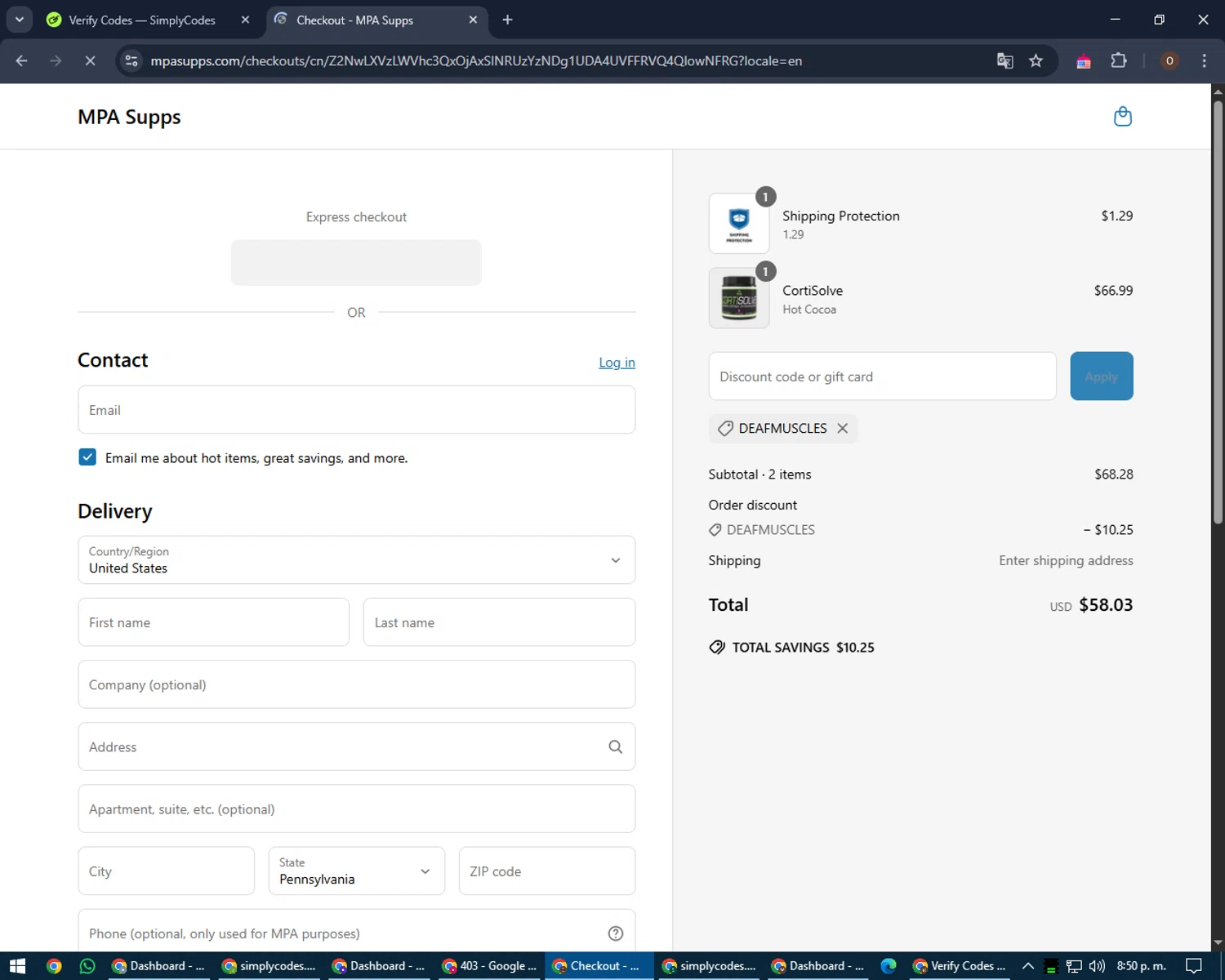Open the tab search dropdown arrow
The width and height of the screenshot is (1225, 980).
click(x=19, y=20)
